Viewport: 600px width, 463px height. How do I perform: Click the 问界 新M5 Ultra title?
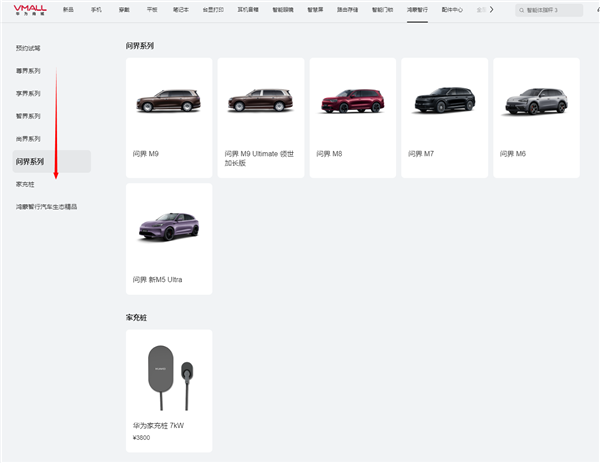[x=157, y=280]
